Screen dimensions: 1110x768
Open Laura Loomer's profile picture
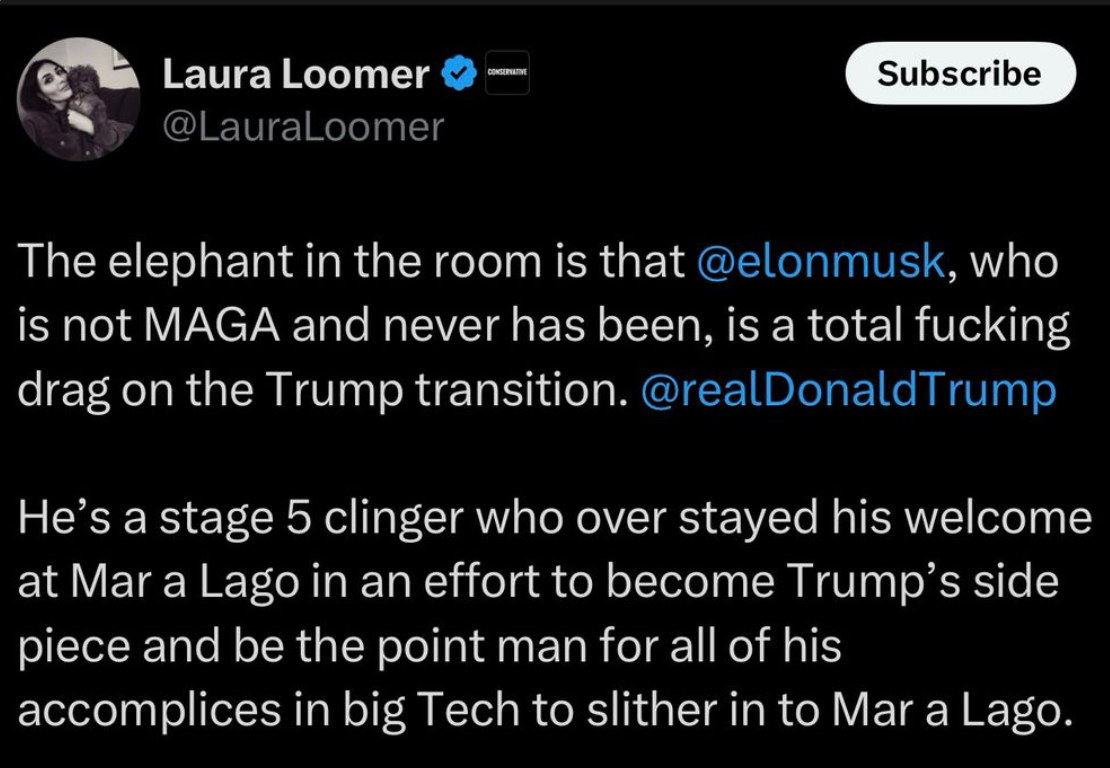coord(78,98)
